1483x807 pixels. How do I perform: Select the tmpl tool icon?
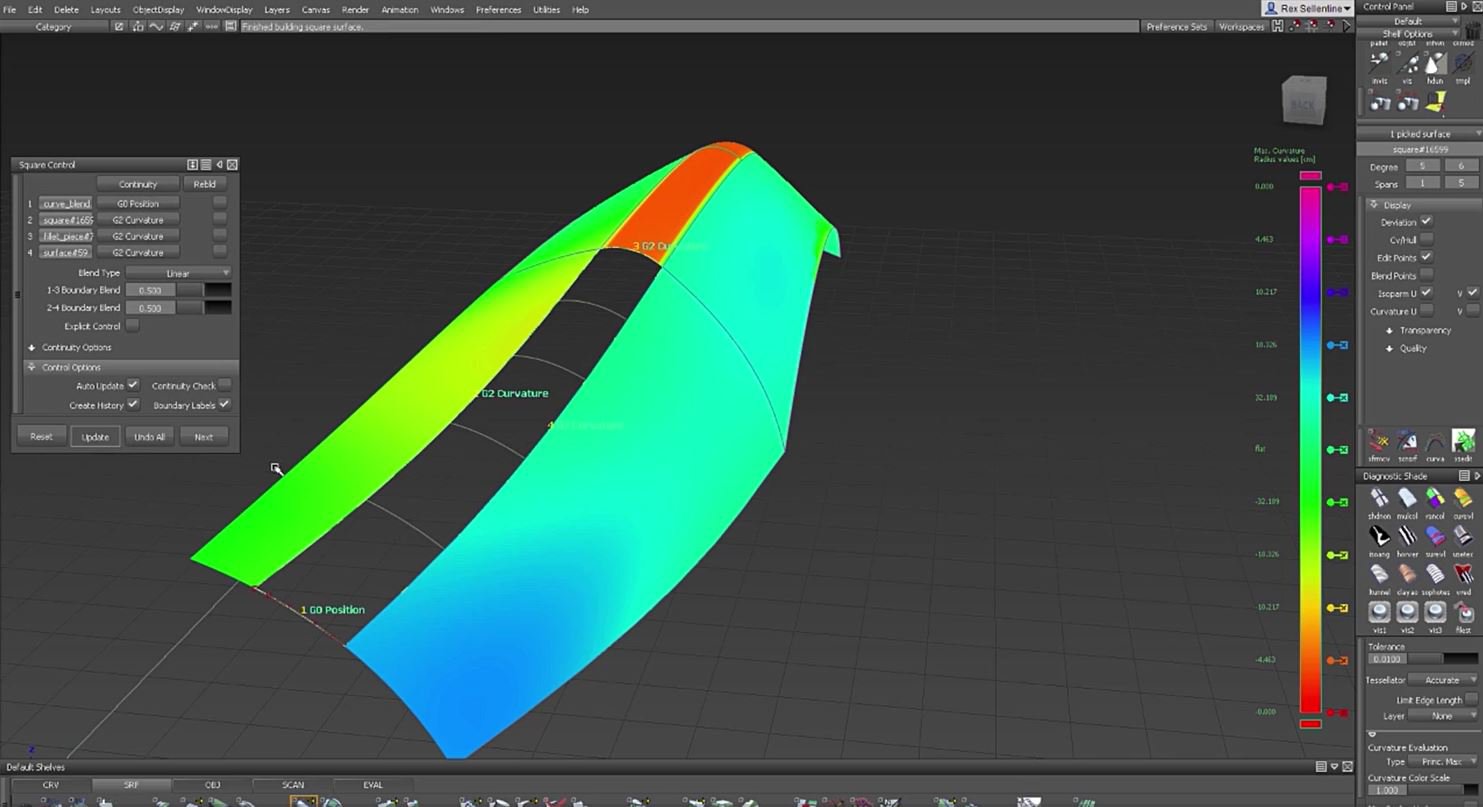(1463, 63)
